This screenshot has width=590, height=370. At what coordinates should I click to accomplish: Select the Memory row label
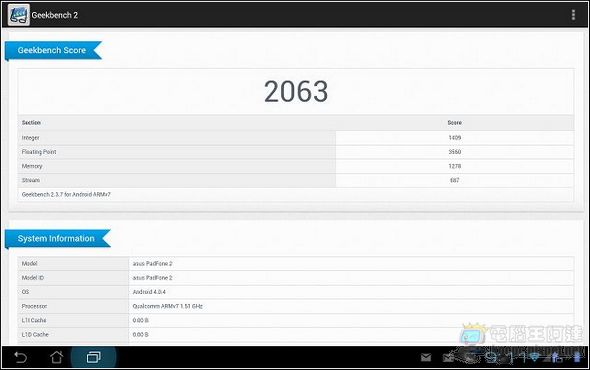(x=32, y=166)
